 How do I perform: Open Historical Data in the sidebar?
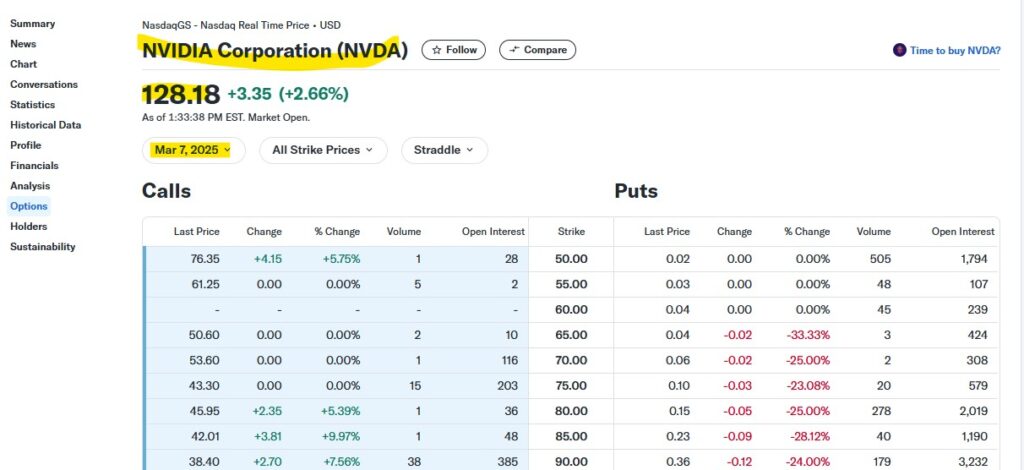(x=46, y=125)
